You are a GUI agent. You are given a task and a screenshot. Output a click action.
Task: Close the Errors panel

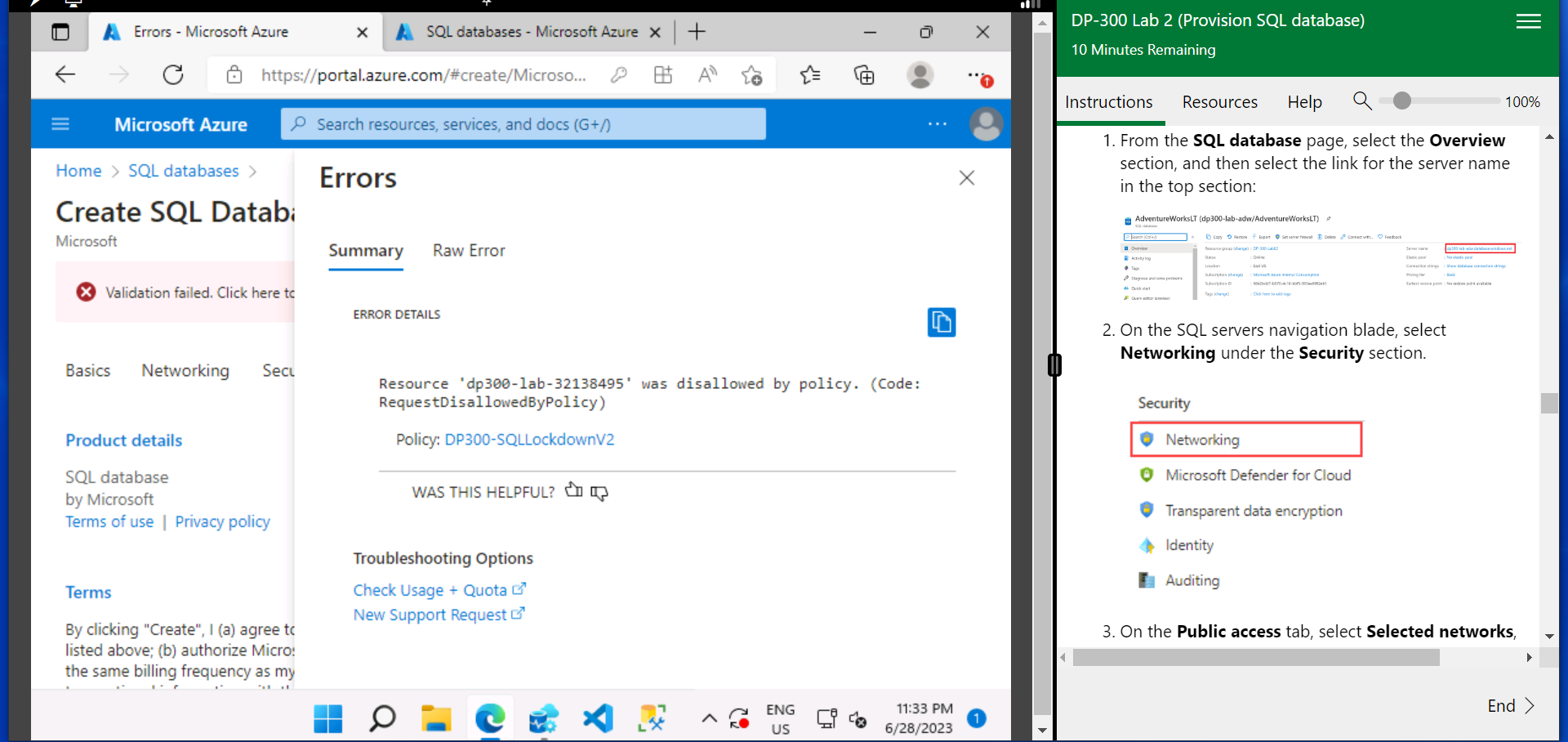[967, 178]
